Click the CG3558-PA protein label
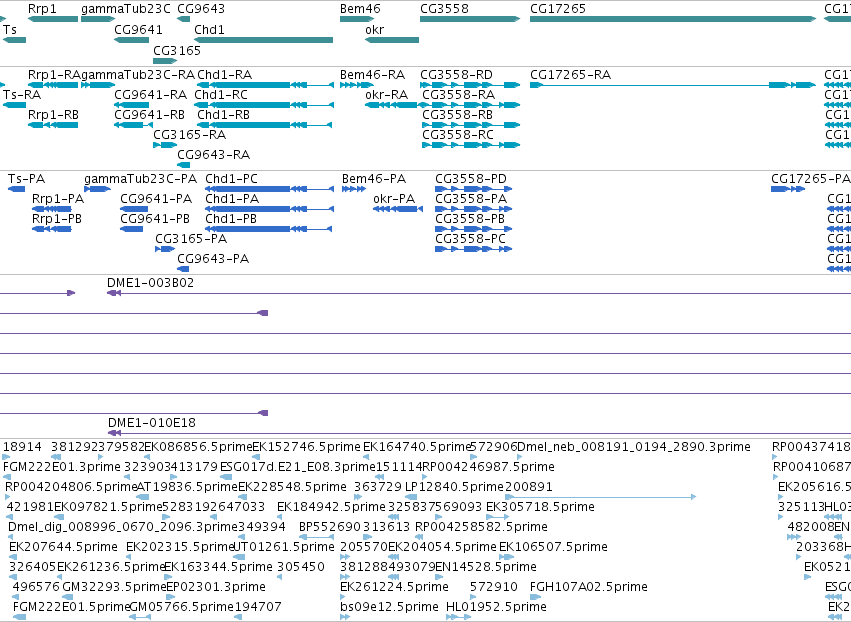Image resolution: width=851 pixels, height=622 pixels. click(x=471, y=199)
